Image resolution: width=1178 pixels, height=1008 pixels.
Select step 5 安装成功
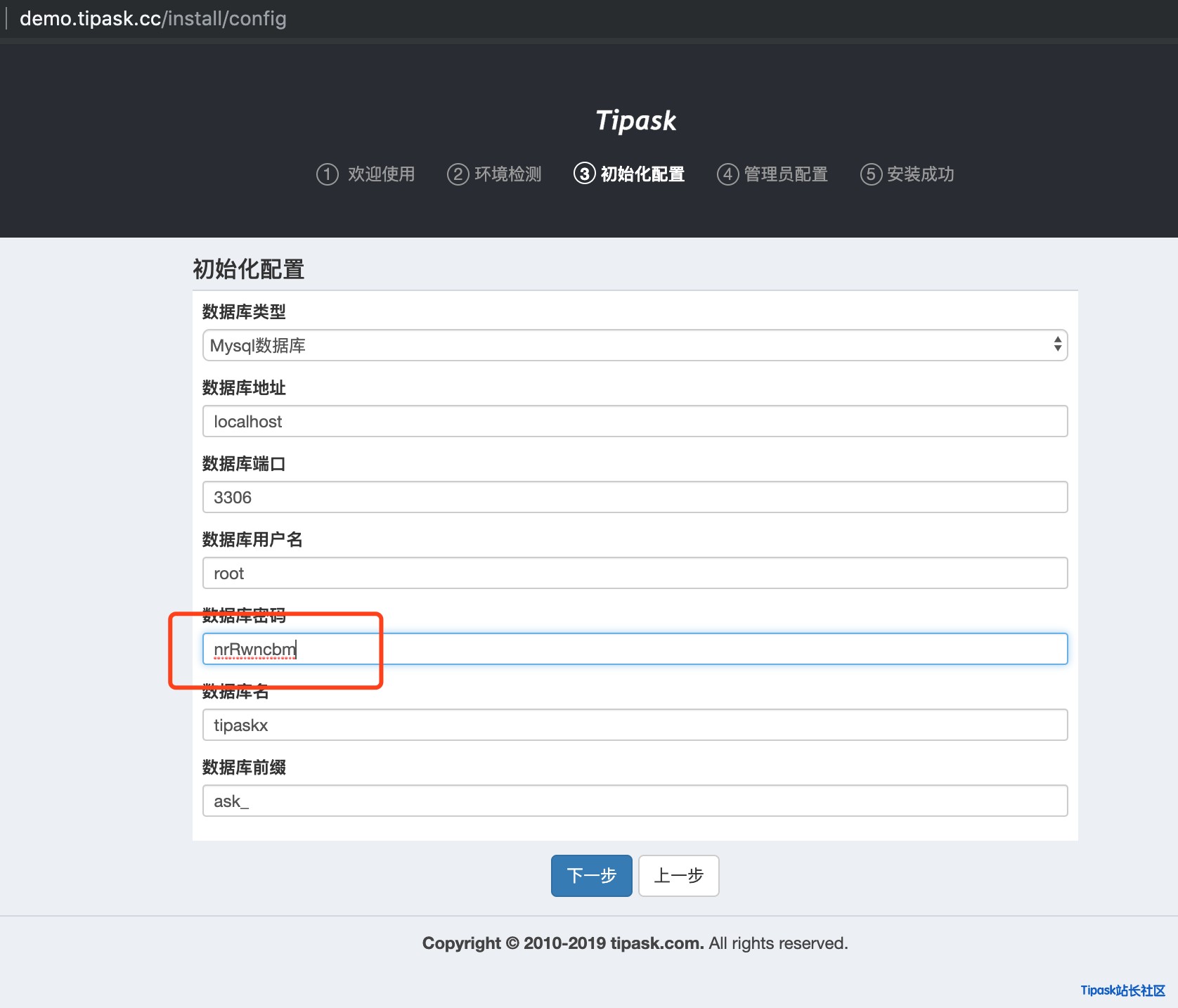[x=907, y=174]
